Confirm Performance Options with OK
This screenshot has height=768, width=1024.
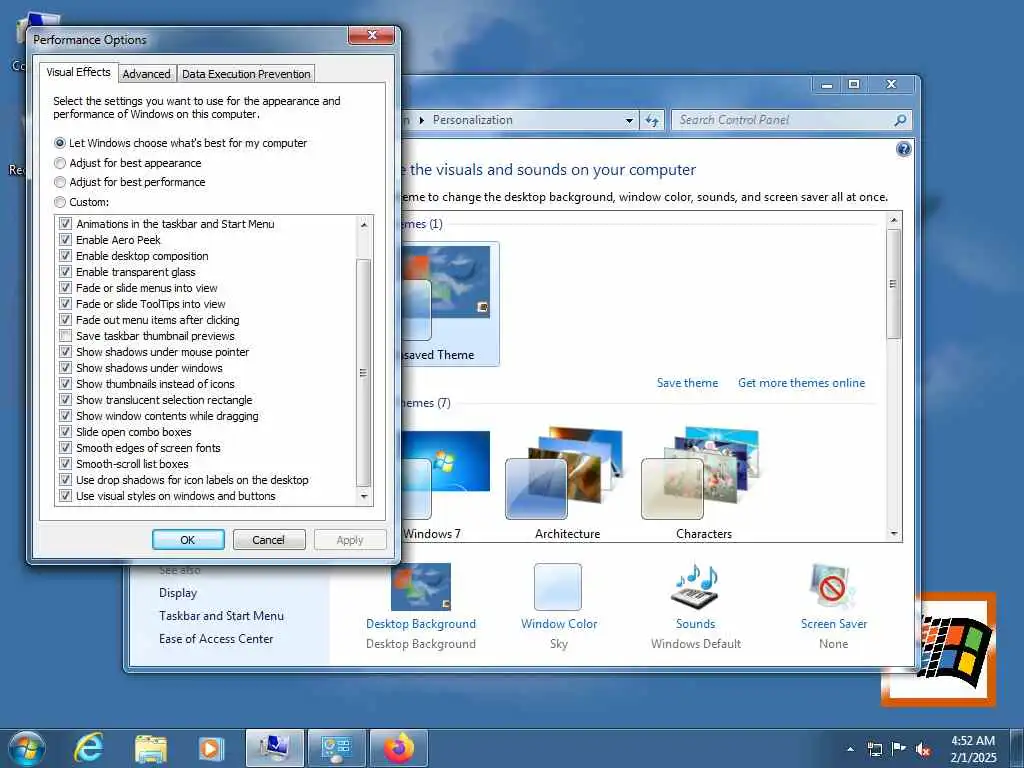(188, 540)
